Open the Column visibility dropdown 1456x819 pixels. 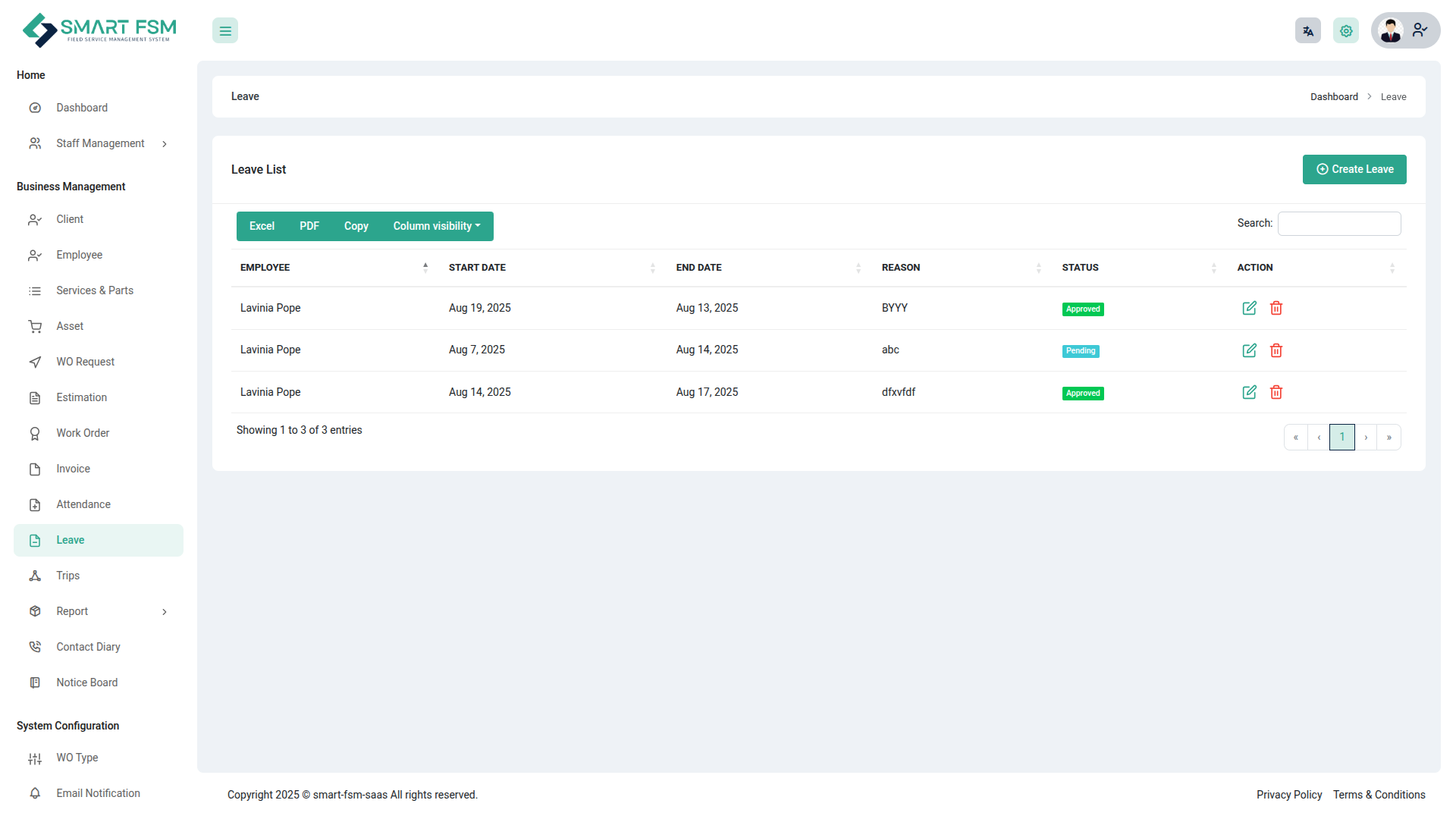point(436,226)
